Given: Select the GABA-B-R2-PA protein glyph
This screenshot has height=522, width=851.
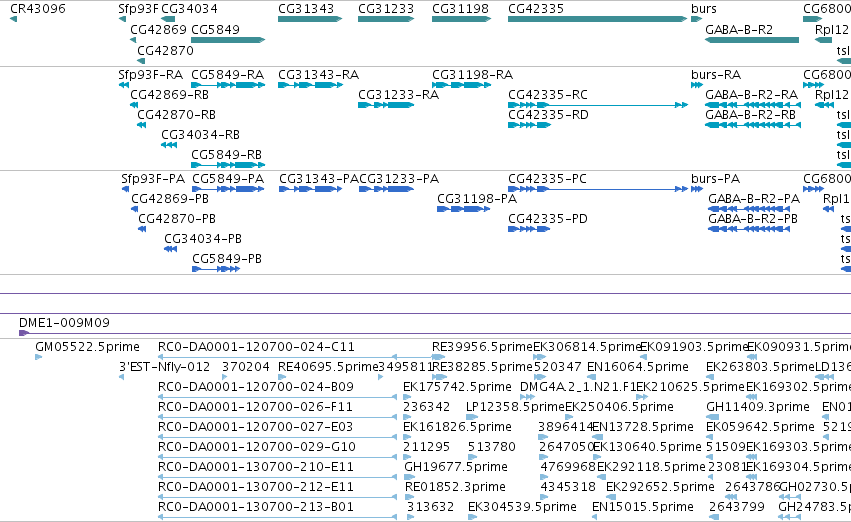Looking at the screenshot, I should click(x=749, y=209).
